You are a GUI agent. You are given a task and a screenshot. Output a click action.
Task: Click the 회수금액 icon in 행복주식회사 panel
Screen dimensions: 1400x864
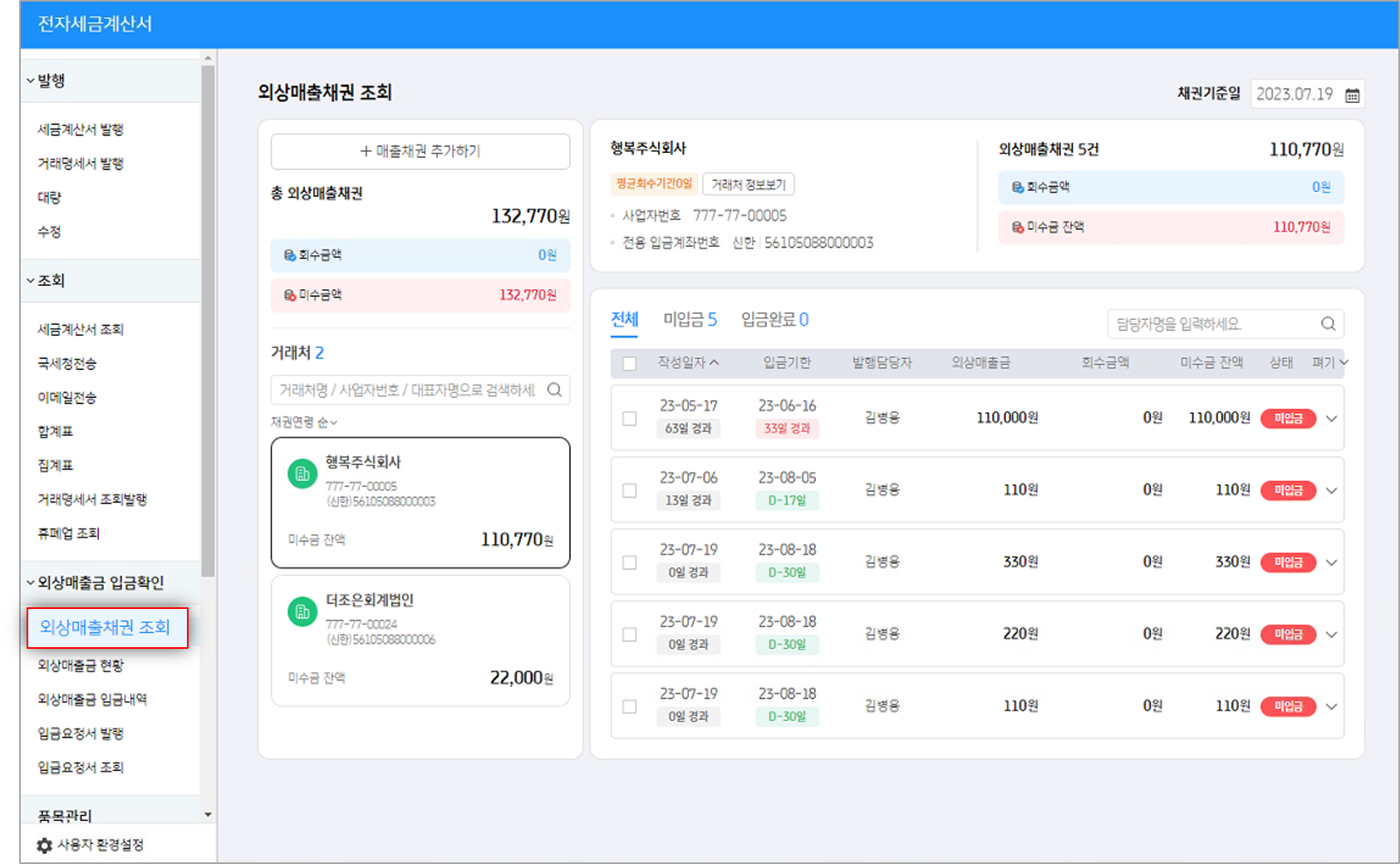1018,187
